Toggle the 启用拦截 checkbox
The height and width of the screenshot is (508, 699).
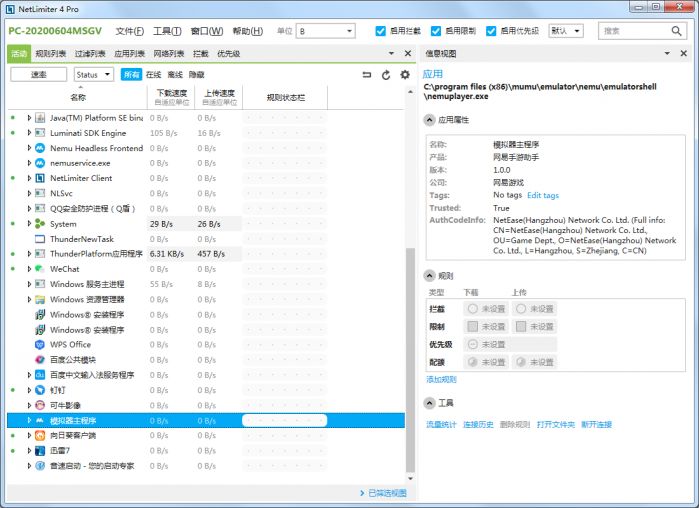click(380, 31)
